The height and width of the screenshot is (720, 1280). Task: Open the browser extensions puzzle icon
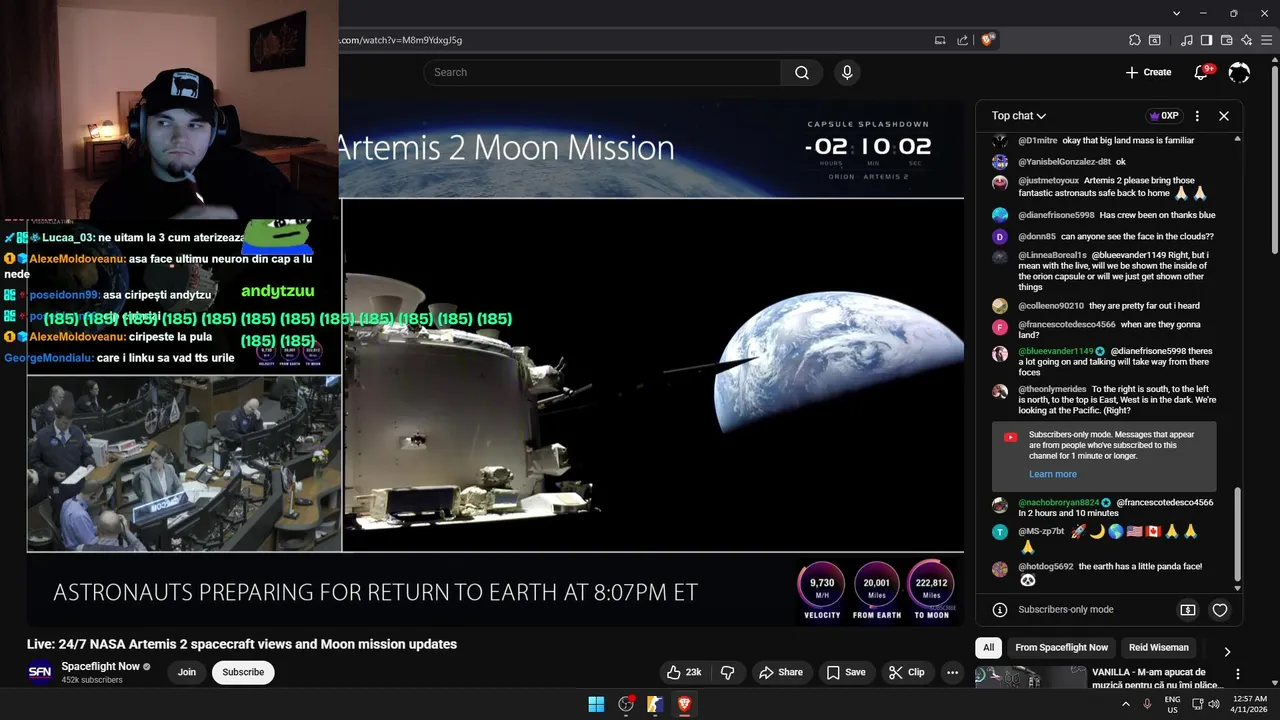click(1134, 40)
